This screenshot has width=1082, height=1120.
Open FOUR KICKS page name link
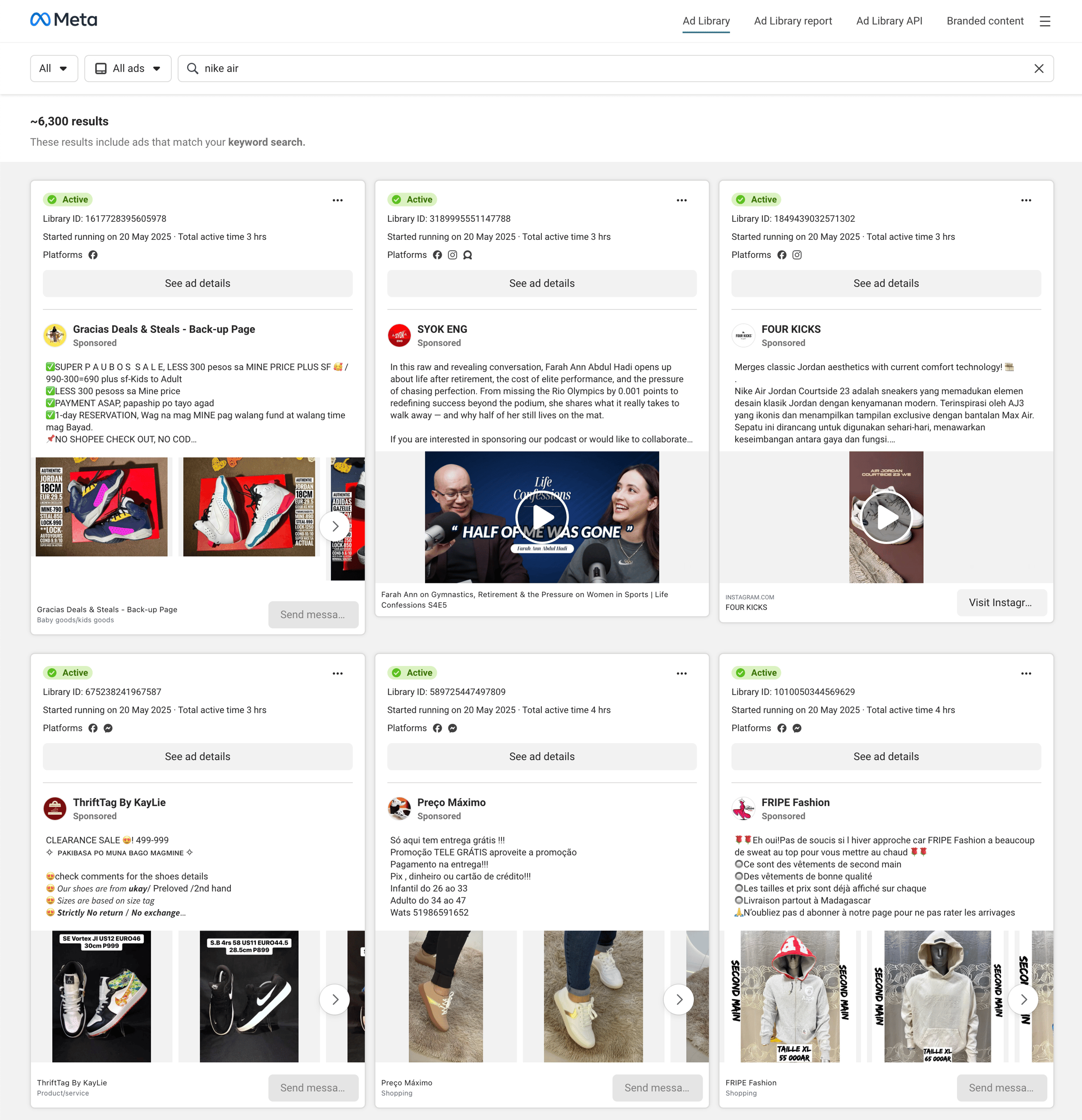point(791,329)
